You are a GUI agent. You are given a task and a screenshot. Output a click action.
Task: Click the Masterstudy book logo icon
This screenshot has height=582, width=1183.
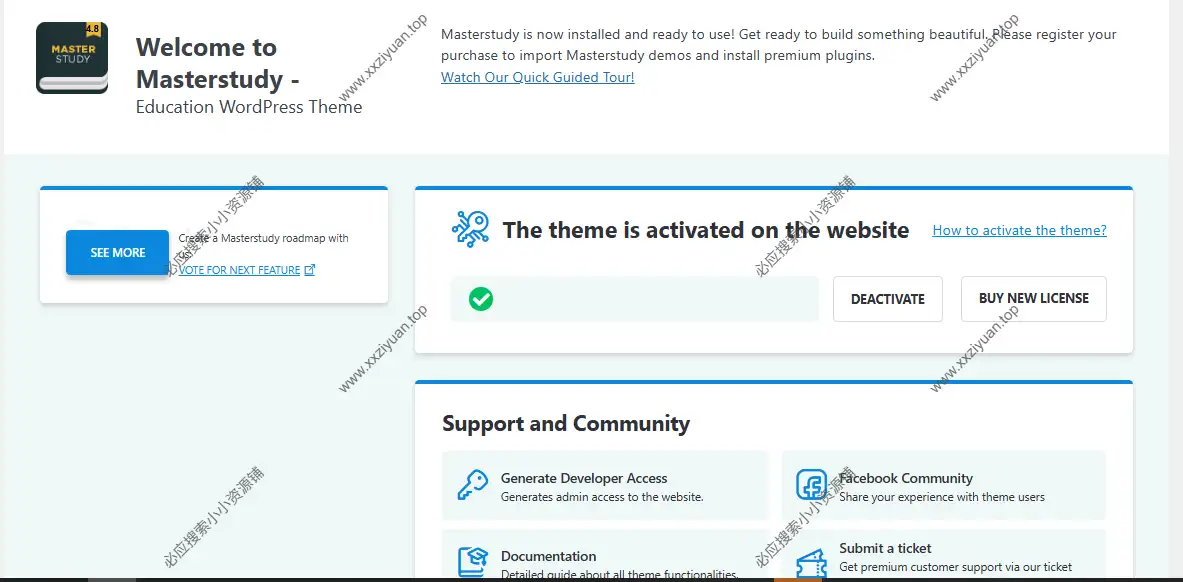point(72,58)
